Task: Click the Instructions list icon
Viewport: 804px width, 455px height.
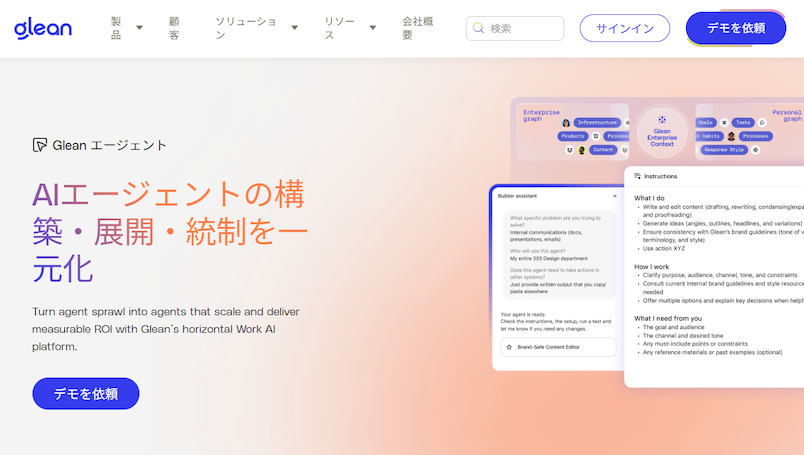Action: point(637,176)
